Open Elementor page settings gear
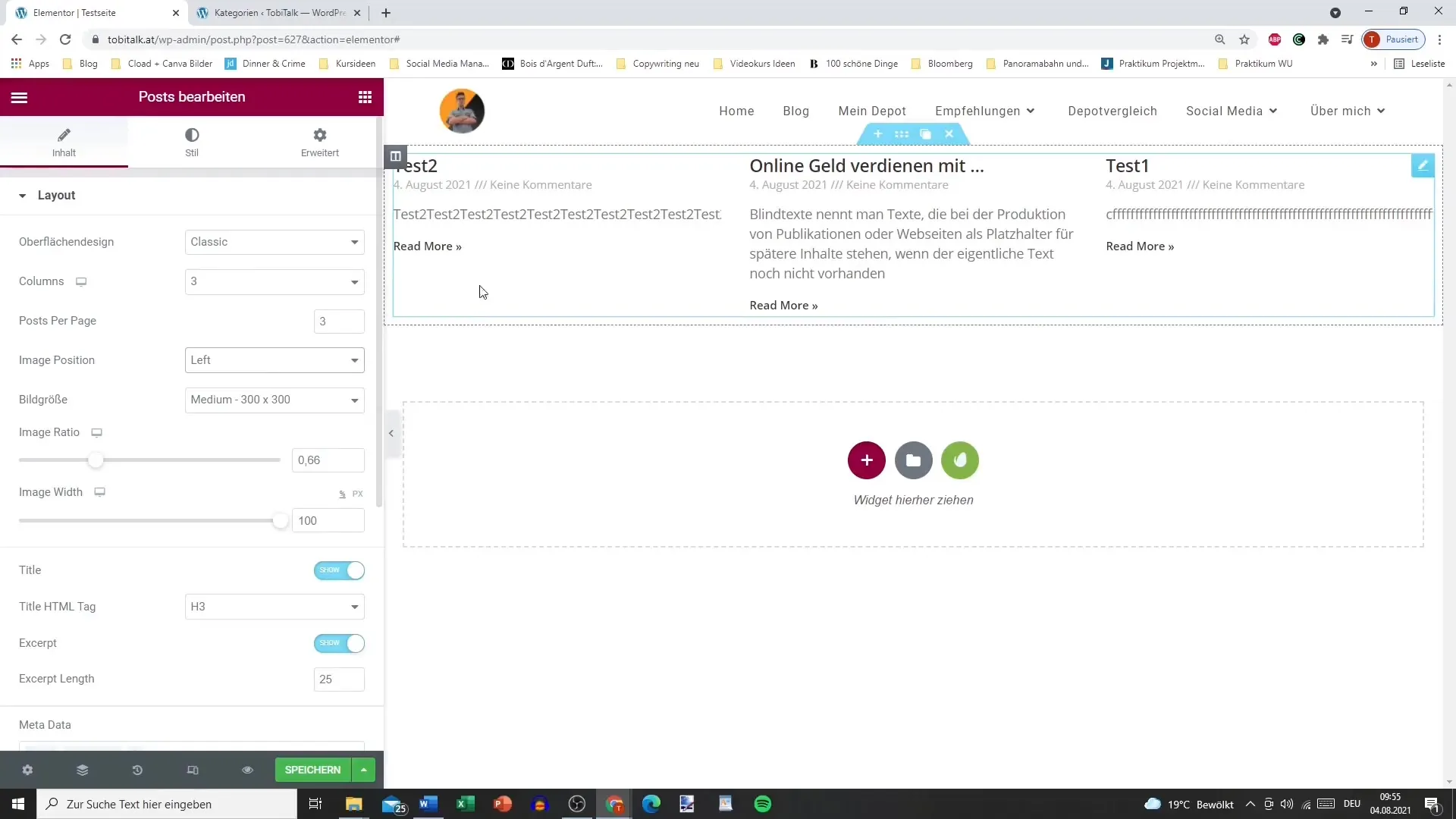The width and height of the screenshot is (1456, 819). click(x=27, y=770)
